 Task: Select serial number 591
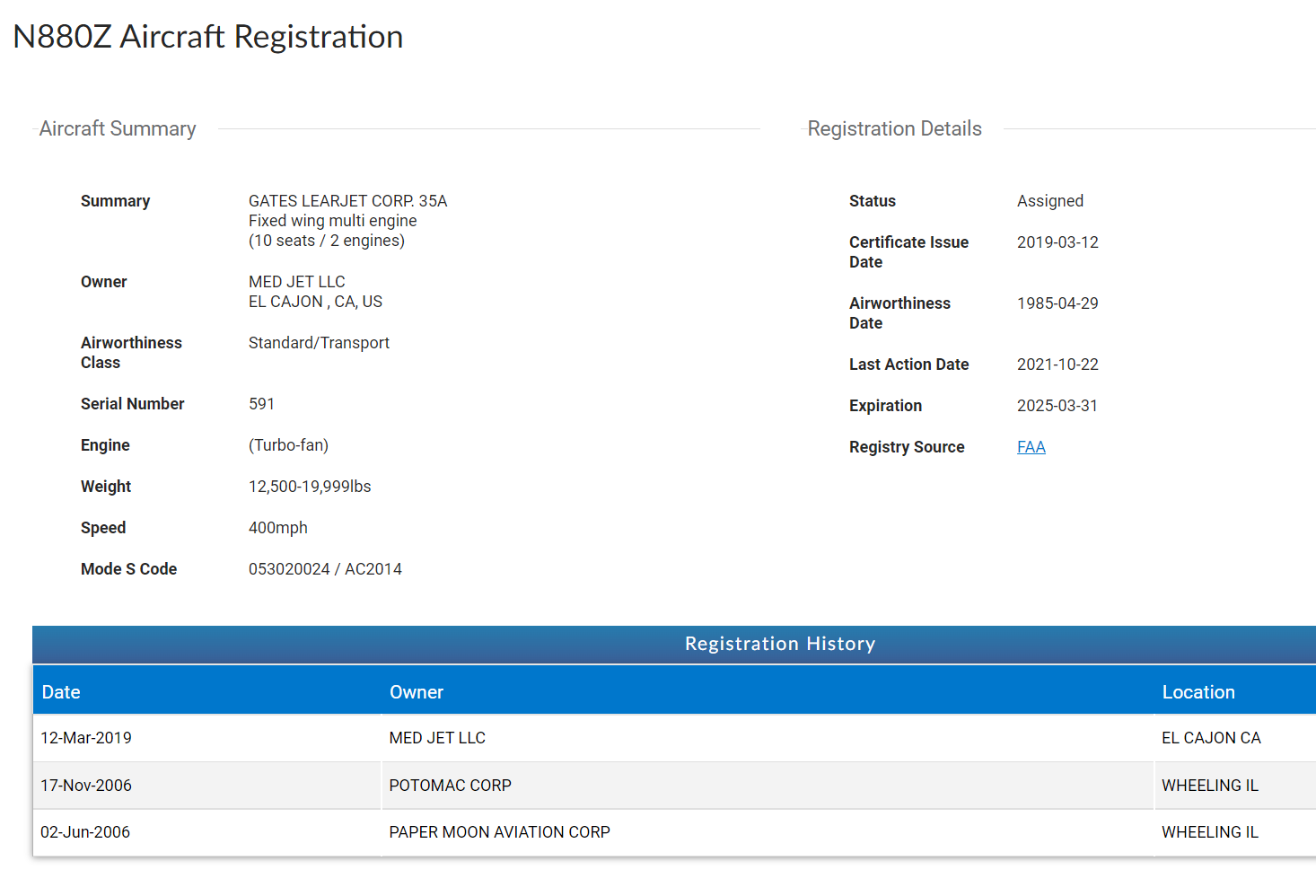tap(261, 404)
